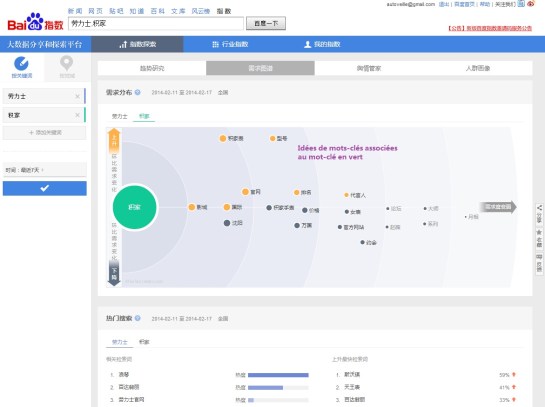Click the star favorite icon on right sidebar
This screenshot has width=545, height=407.
pos(539,233)
